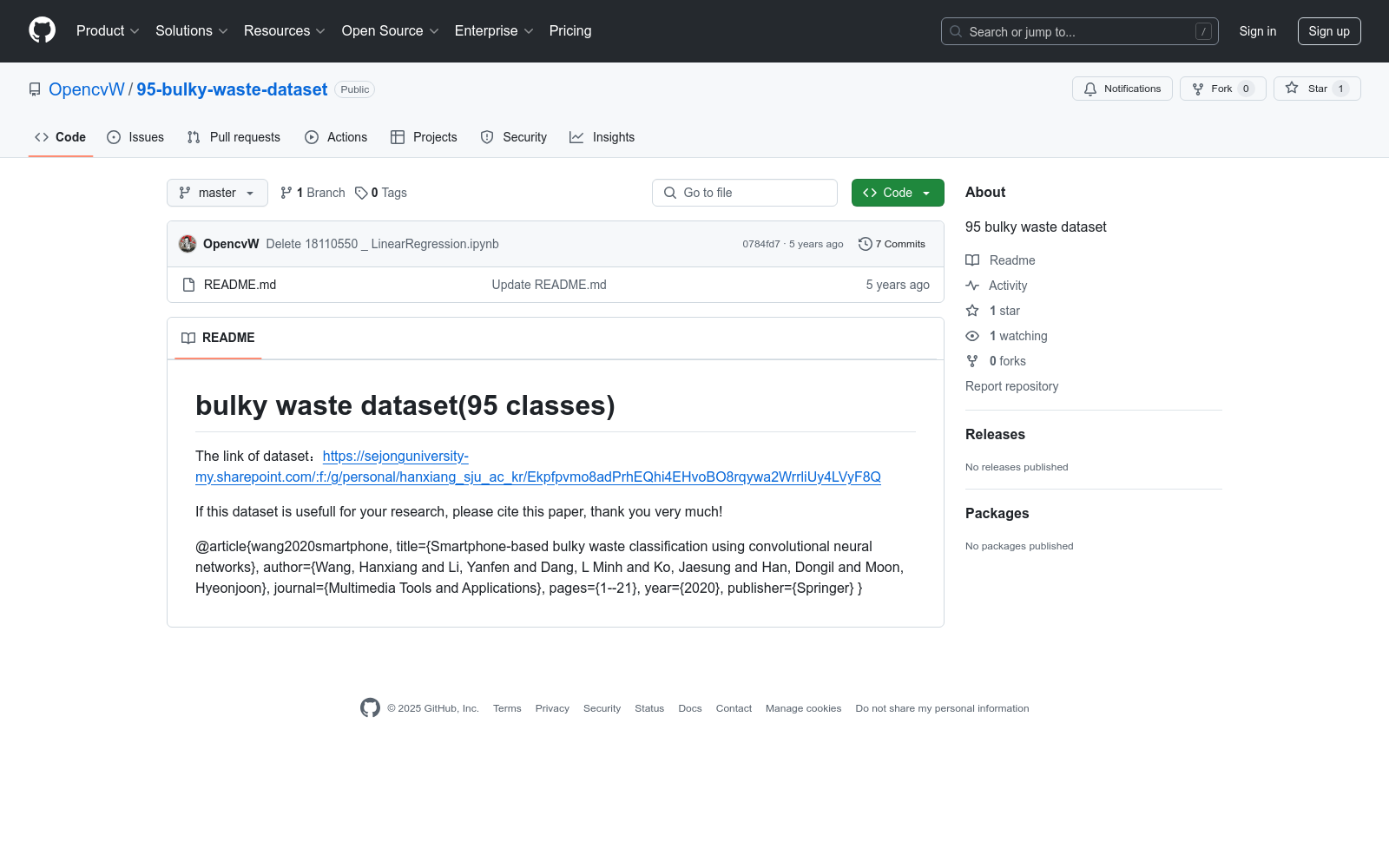Open the OpencvW commit author link
Image resolution: width=1389 pixels, height=868 pixels.
coord(231,244)
